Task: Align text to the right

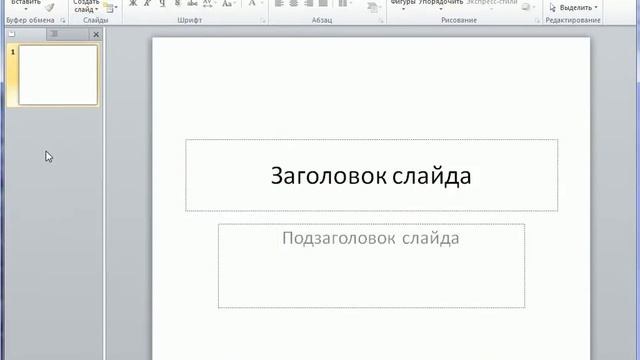Action: point(309,4)
